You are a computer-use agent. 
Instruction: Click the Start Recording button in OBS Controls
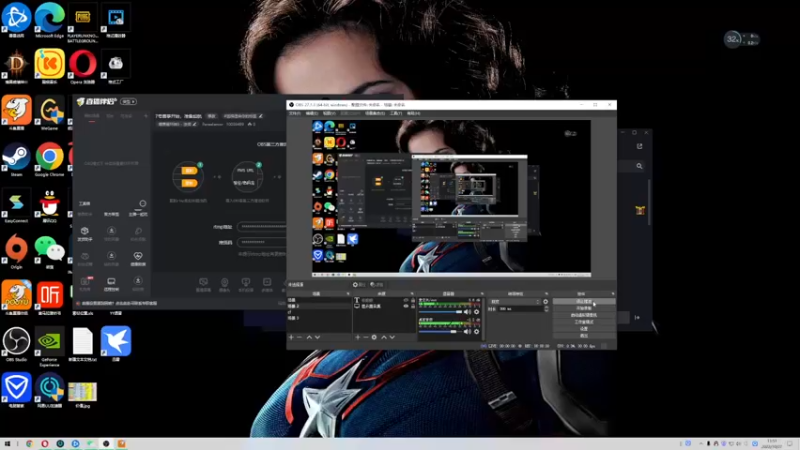584,308
